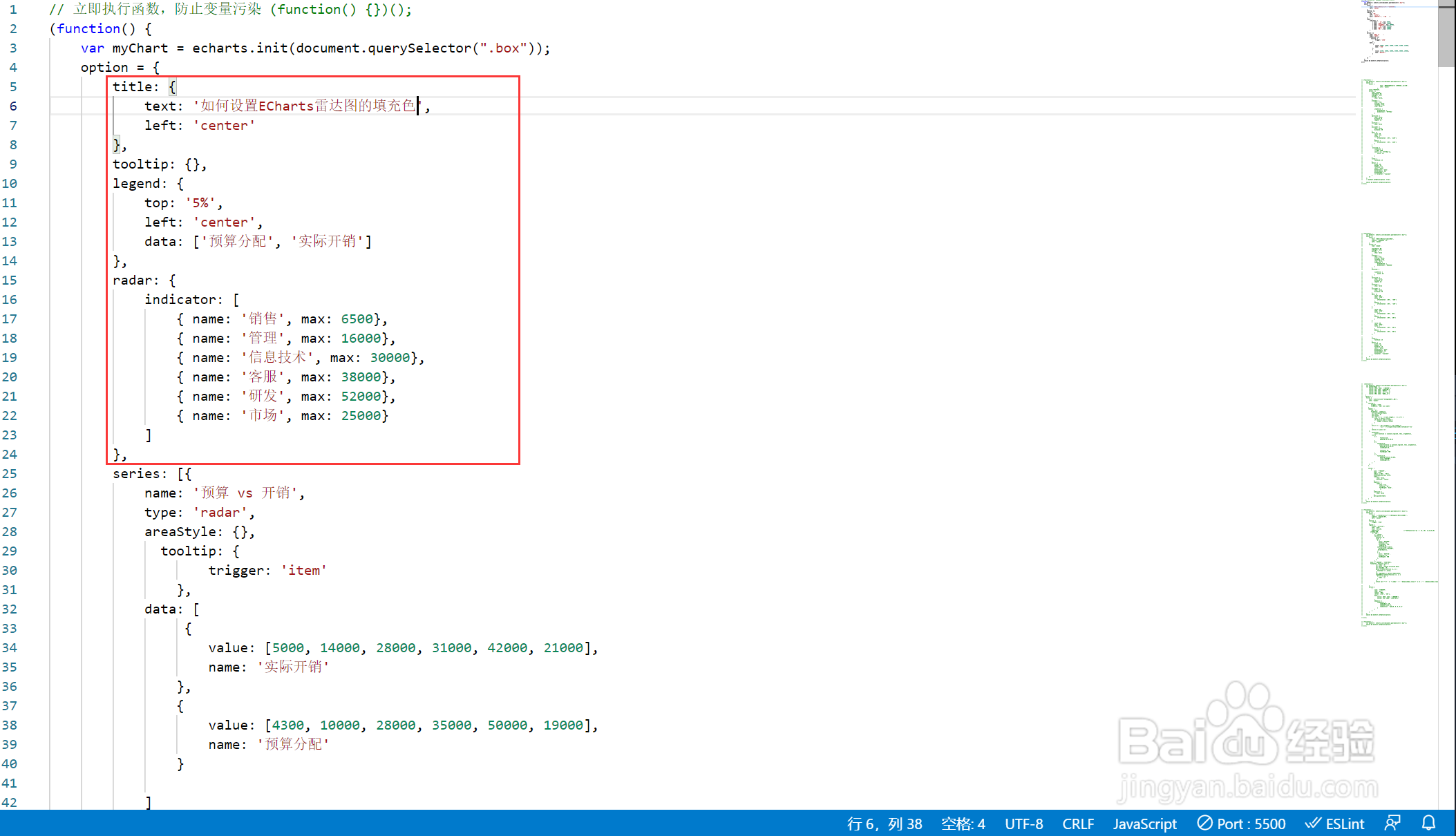Go to line via 行 6, 列 38 indicator
This screenshot has height=836, width=1456.
click(x=884, y=824)
